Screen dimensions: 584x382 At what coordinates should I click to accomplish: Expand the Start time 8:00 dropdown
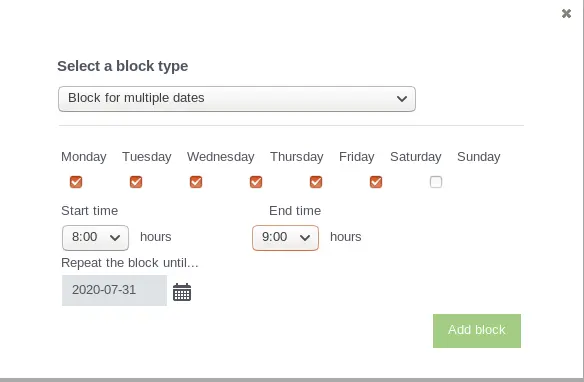point(95,238)
